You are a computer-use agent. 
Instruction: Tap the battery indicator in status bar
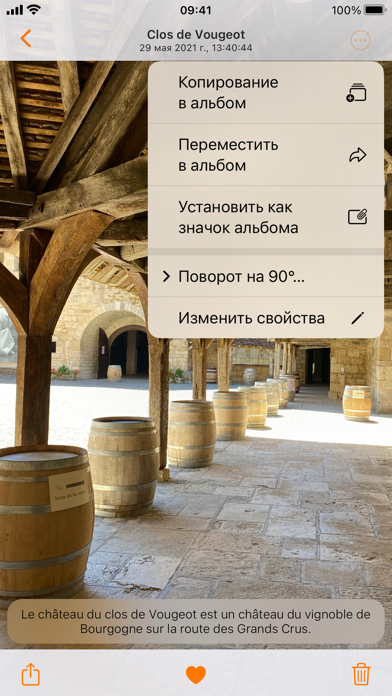375,10
